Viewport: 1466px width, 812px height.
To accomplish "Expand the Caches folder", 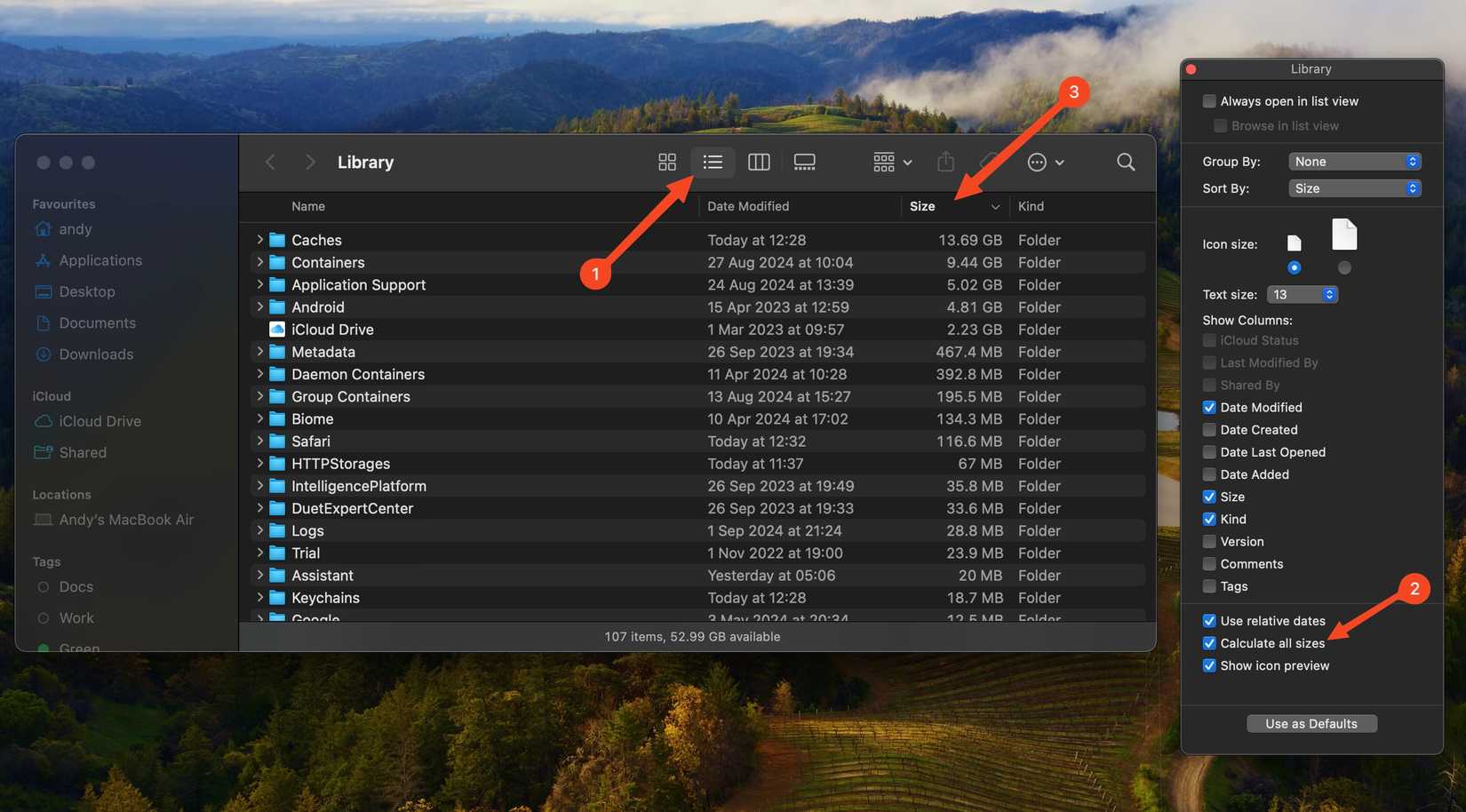I will coord(259,240).
